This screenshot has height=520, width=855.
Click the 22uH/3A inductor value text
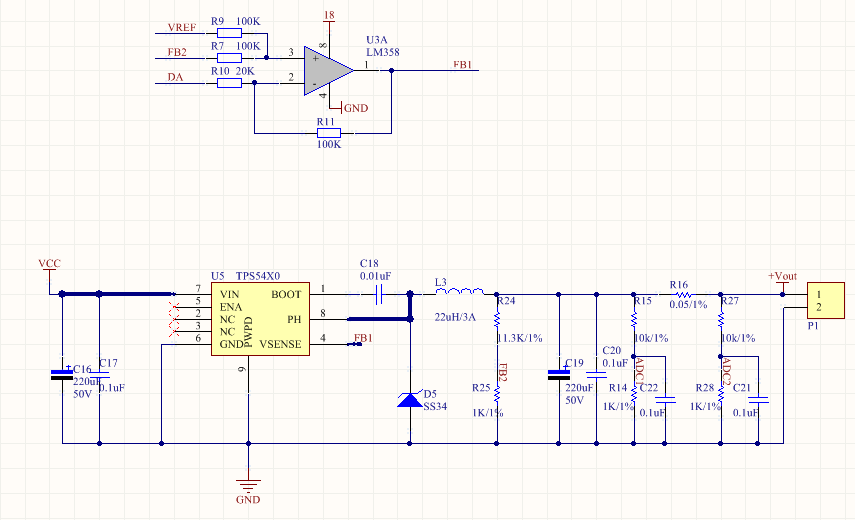point(455,317)
